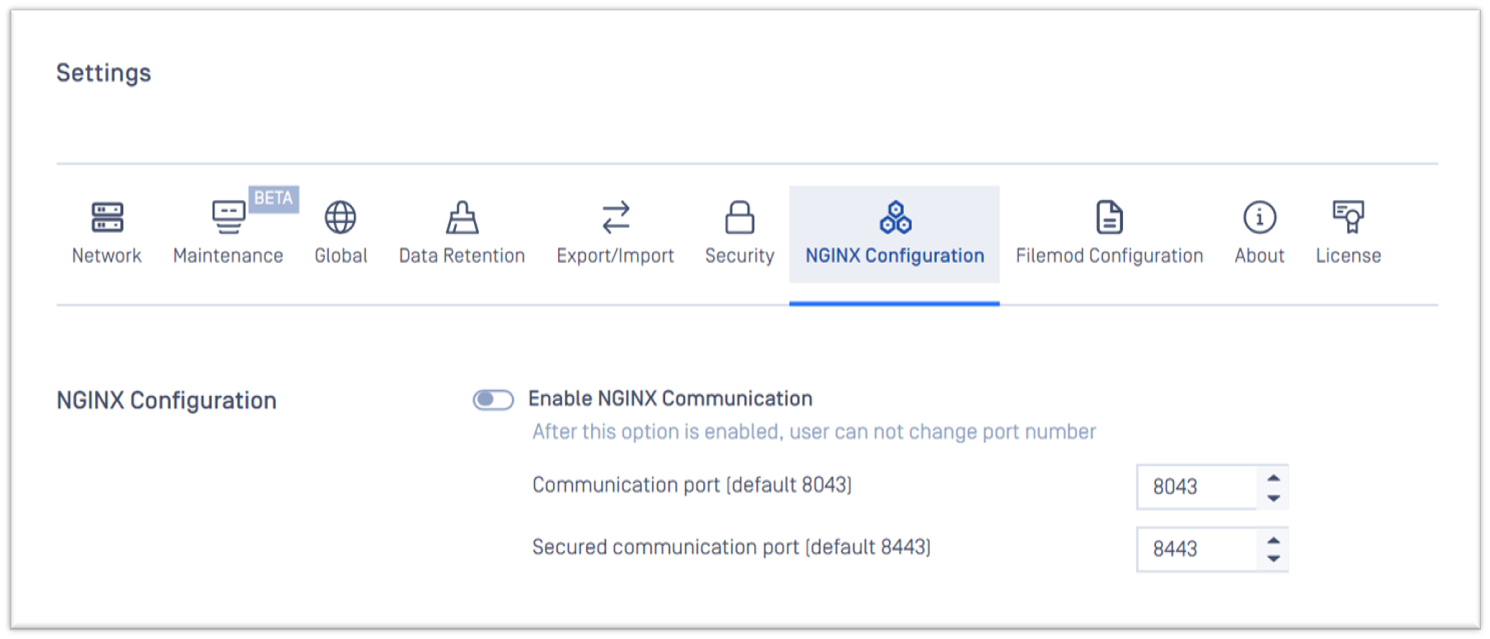Click the "Enable NGINX Communication" label
The width and height of the screenshot is (1490, 639).
670,399
